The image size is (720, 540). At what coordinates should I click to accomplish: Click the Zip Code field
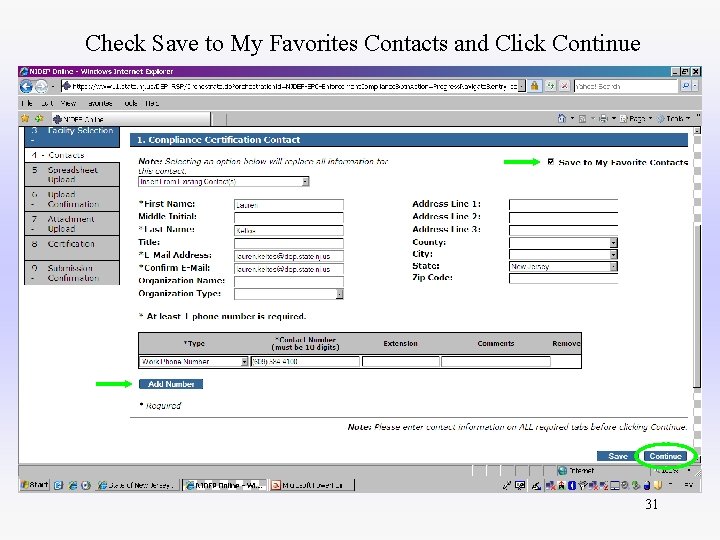pos(563,278)
